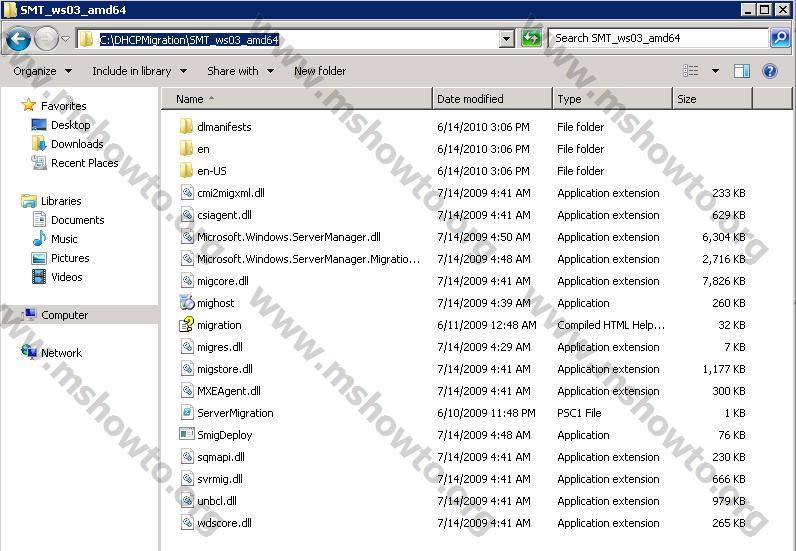Click the Forward navigation arrow
This screenshot has width=796, height=551.
(x=46, y=39)
